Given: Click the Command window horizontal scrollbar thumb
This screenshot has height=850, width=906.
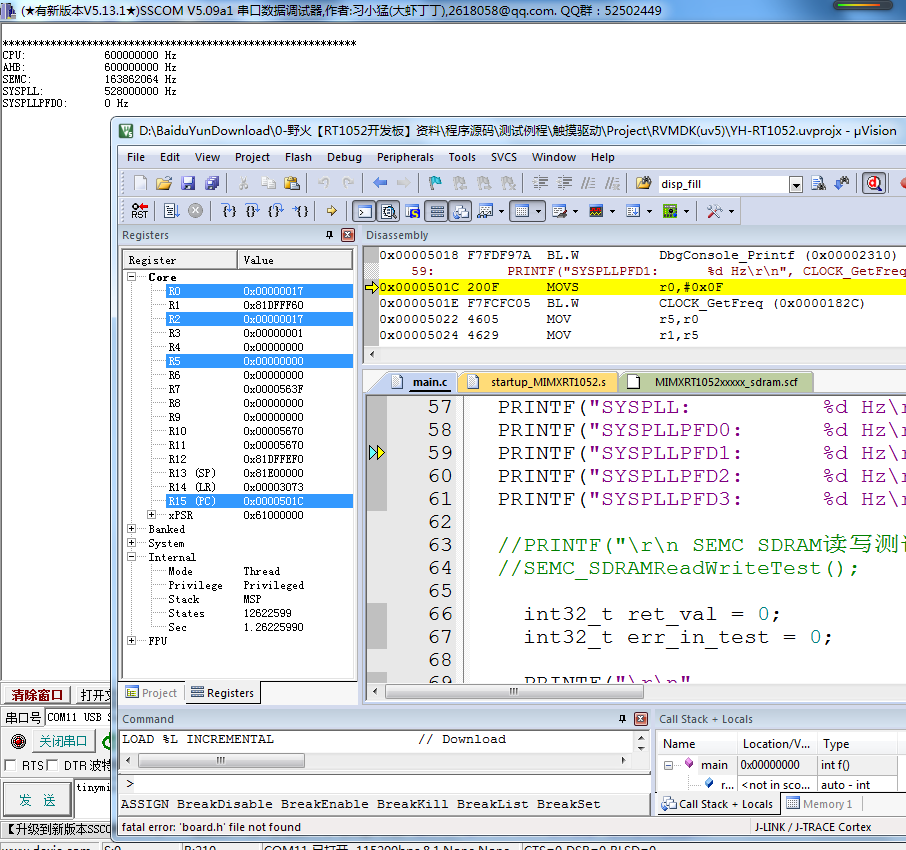Looking at the screenshot, I should 221,760.
